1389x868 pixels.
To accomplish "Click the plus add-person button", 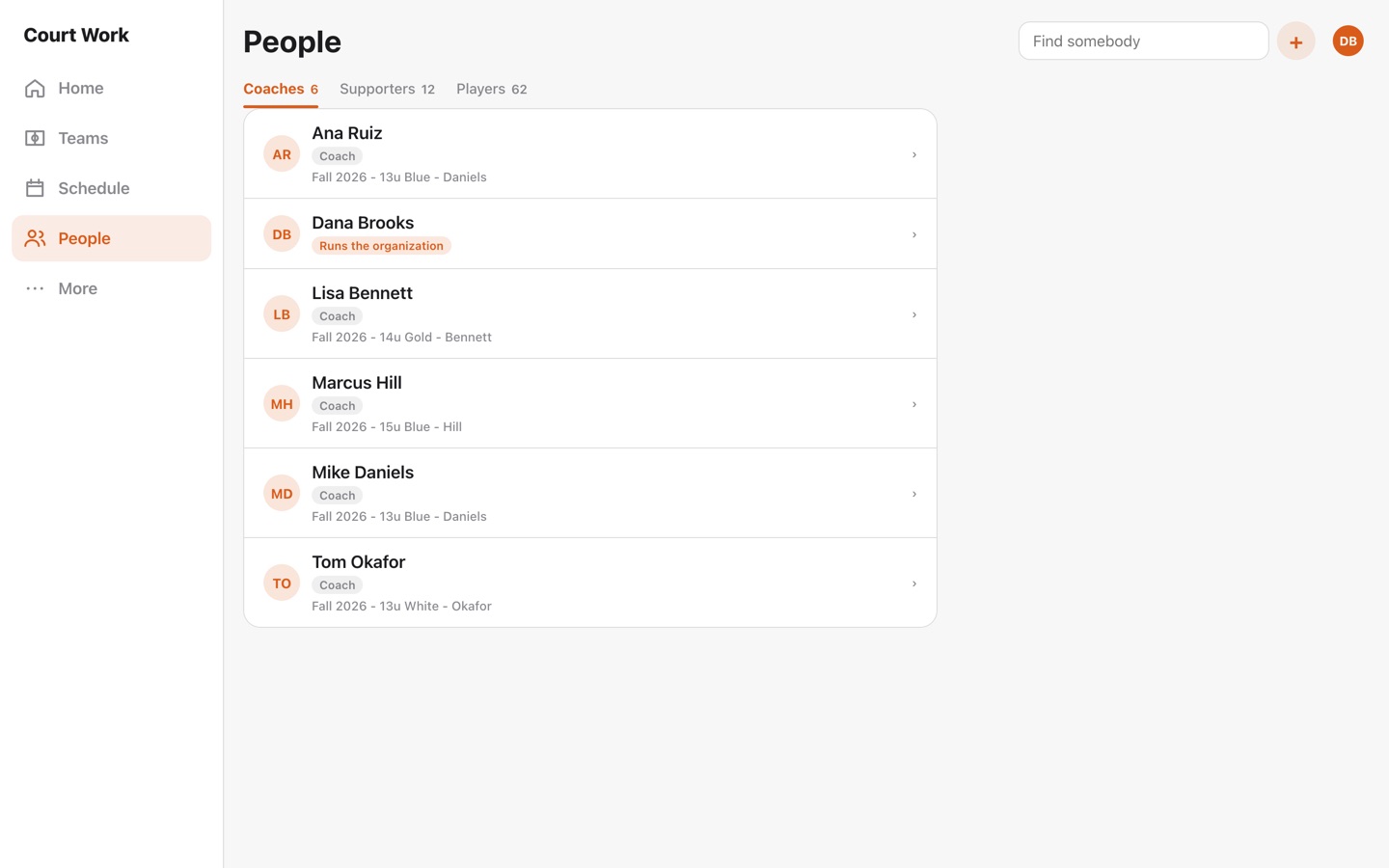I will pyautogui.click(x=1295, y=41).
